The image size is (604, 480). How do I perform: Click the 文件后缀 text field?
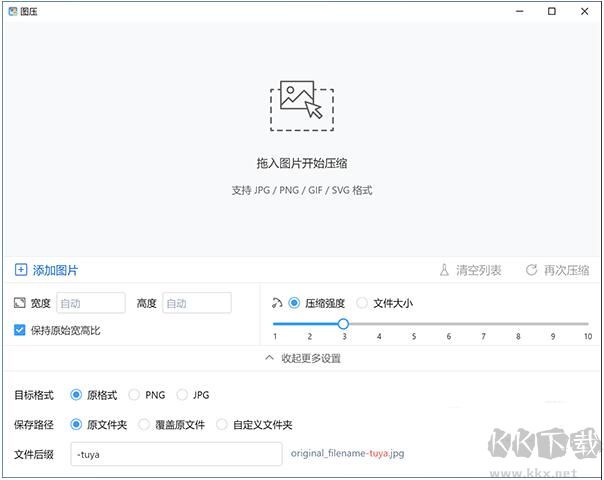click(x=176, y=455)
